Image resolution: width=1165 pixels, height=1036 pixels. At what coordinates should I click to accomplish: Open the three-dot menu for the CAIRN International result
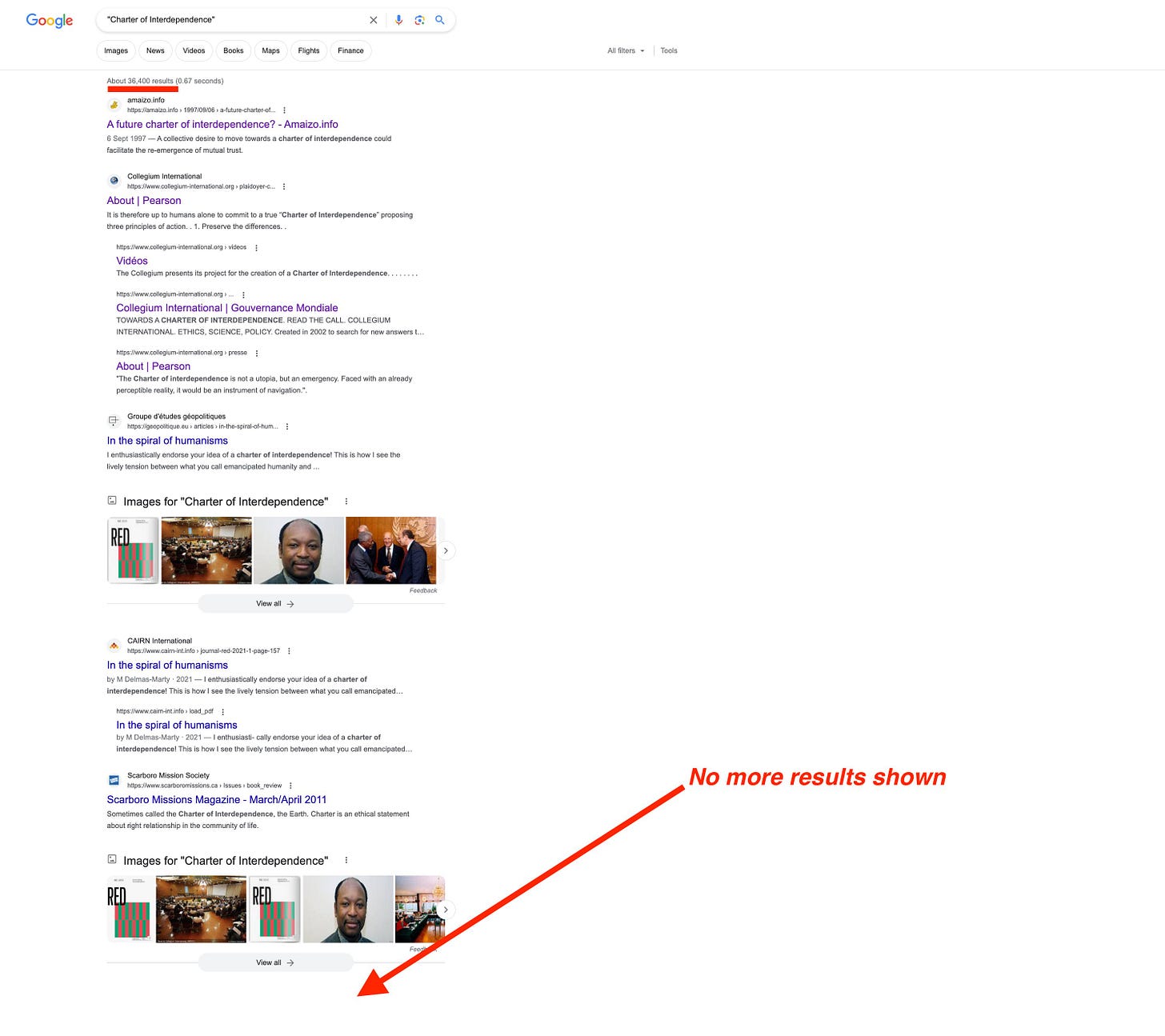point(289,651)
